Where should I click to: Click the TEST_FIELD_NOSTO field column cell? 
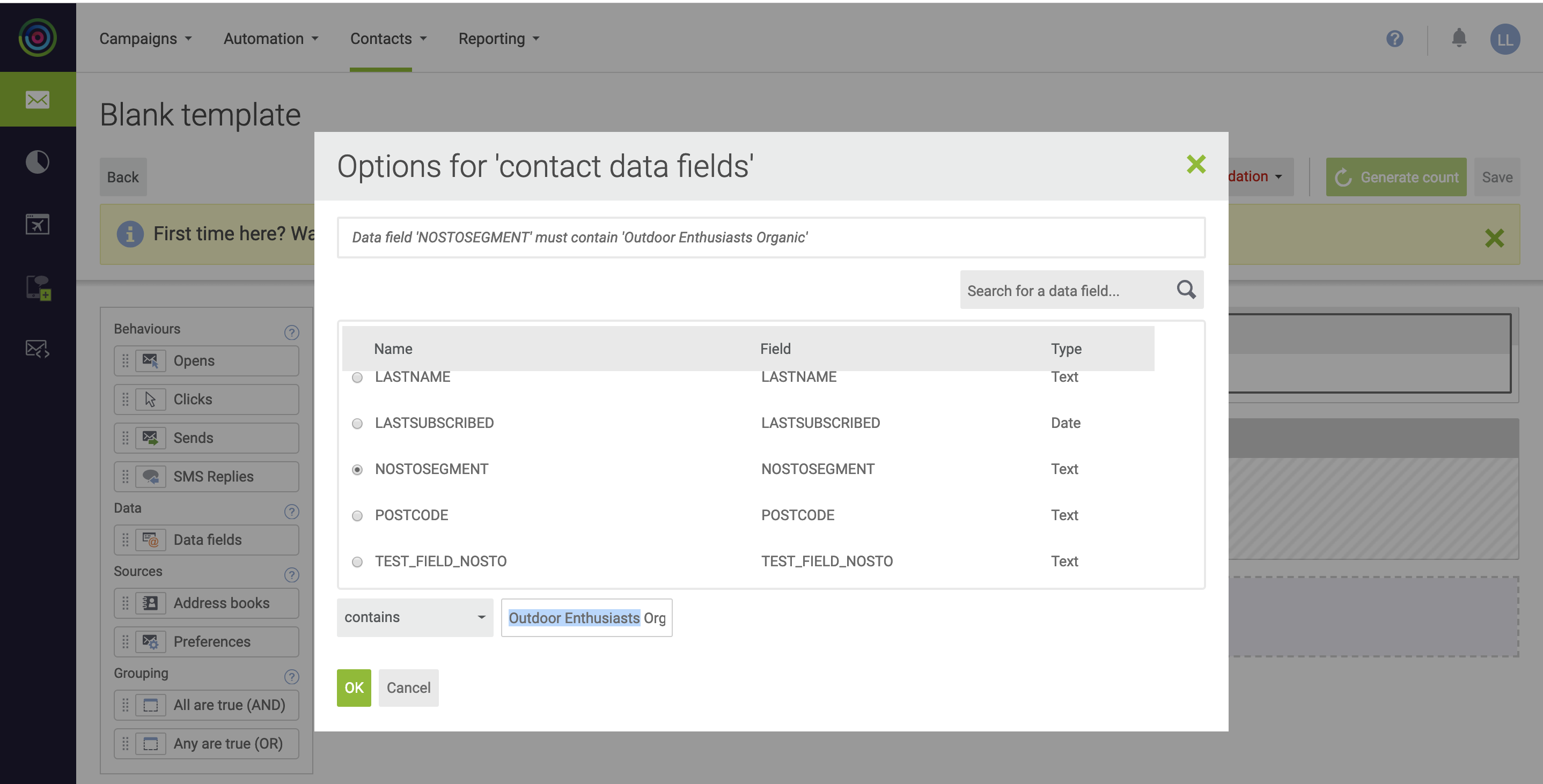(827, 562)
